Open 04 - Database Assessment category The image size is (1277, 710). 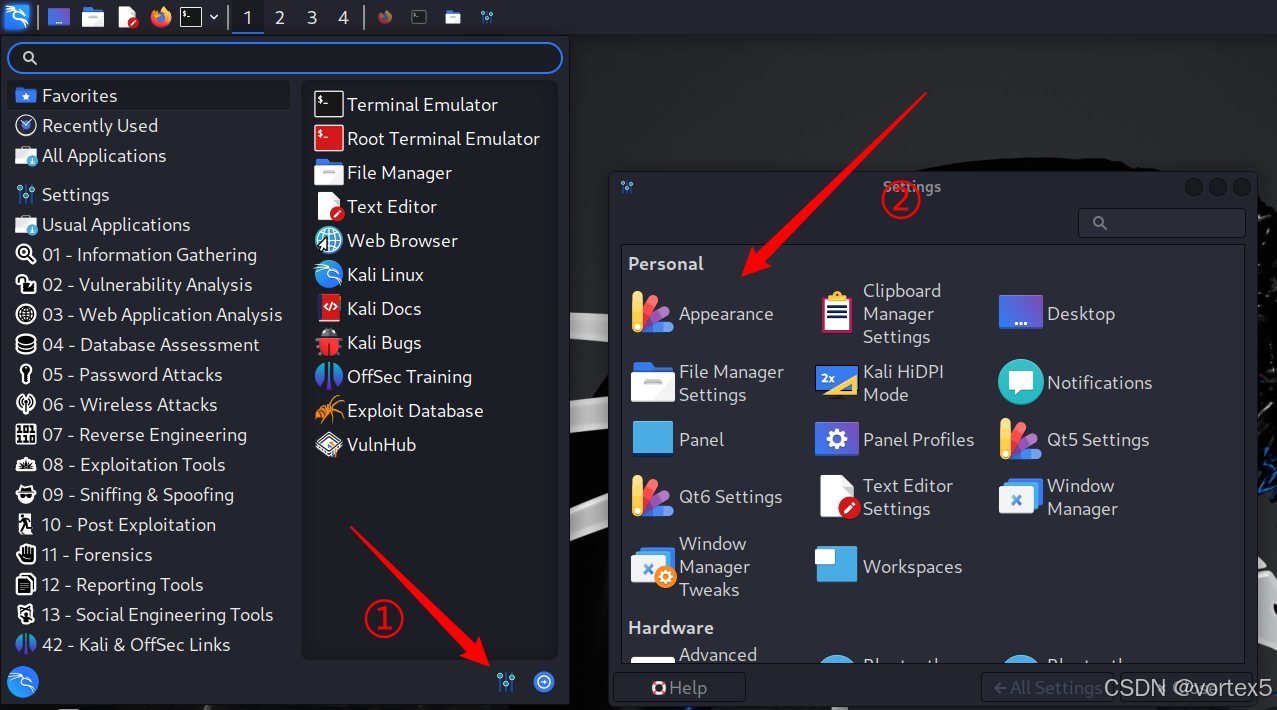(x=148, y=344)
